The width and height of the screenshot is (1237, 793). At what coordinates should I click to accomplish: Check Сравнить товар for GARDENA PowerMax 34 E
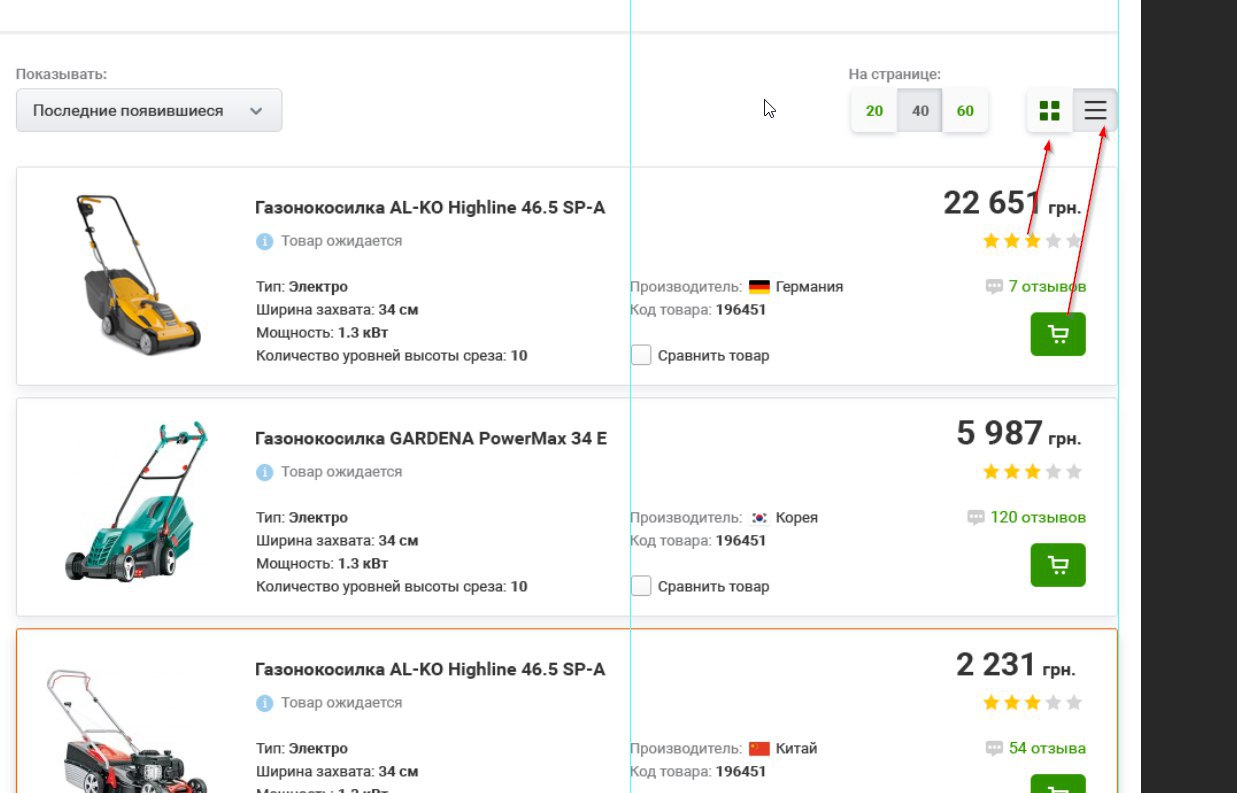point(641,586)
